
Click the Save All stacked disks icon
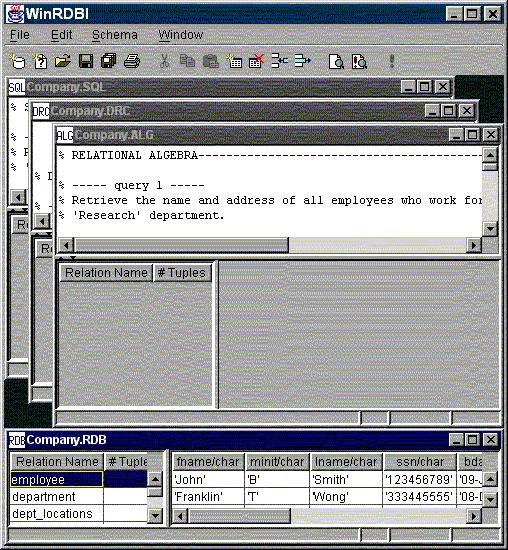108,61
